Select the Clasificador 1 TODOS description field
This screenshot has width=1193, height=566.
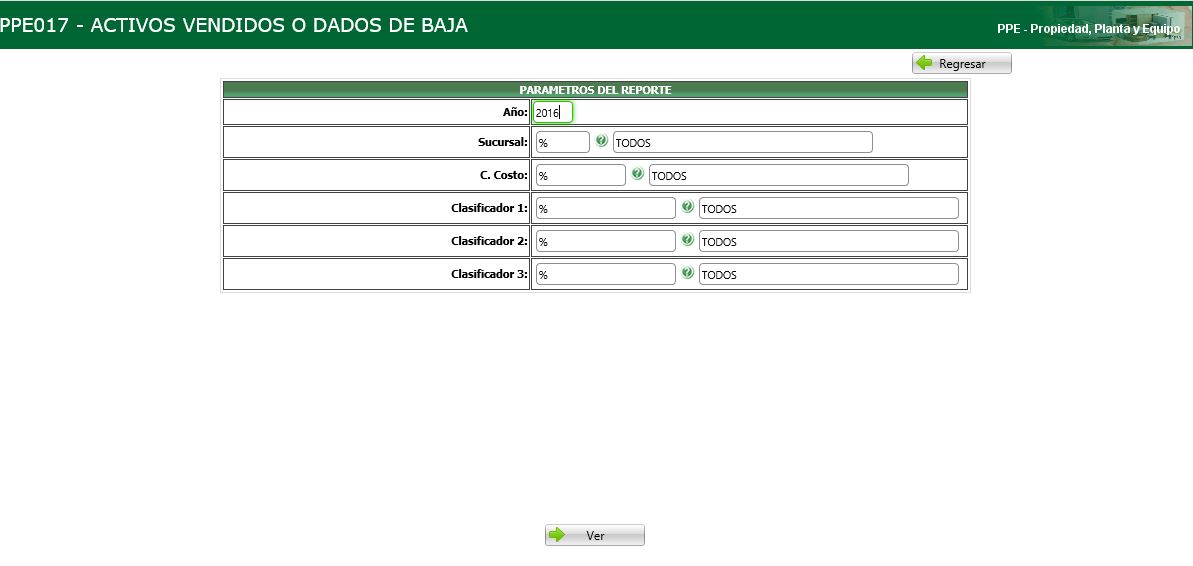coord(829,208)
